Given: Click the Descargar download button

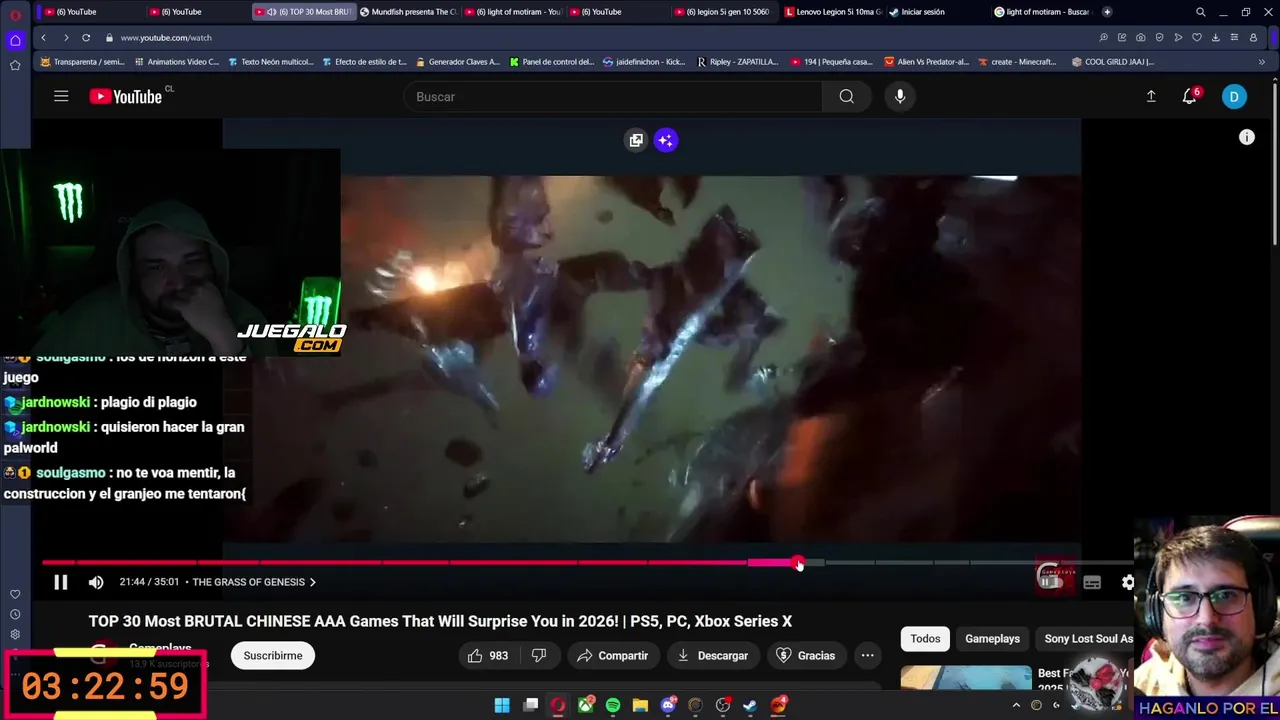Looking at the screenshot, I should [712, 656].
